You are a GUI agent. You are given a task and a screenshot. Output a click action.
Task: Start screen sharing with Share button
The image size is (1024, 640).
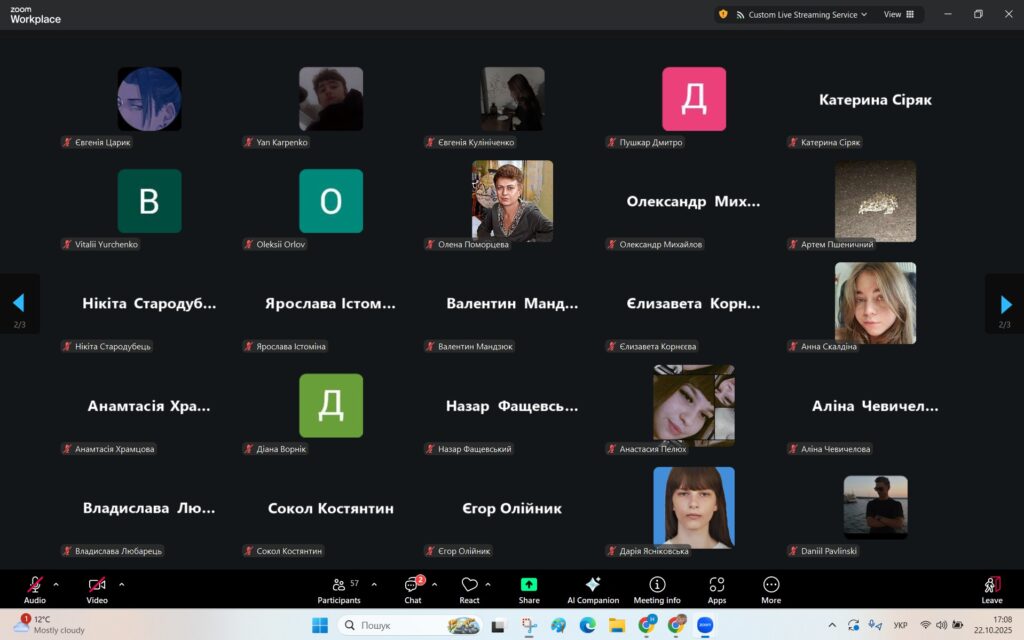529,589
